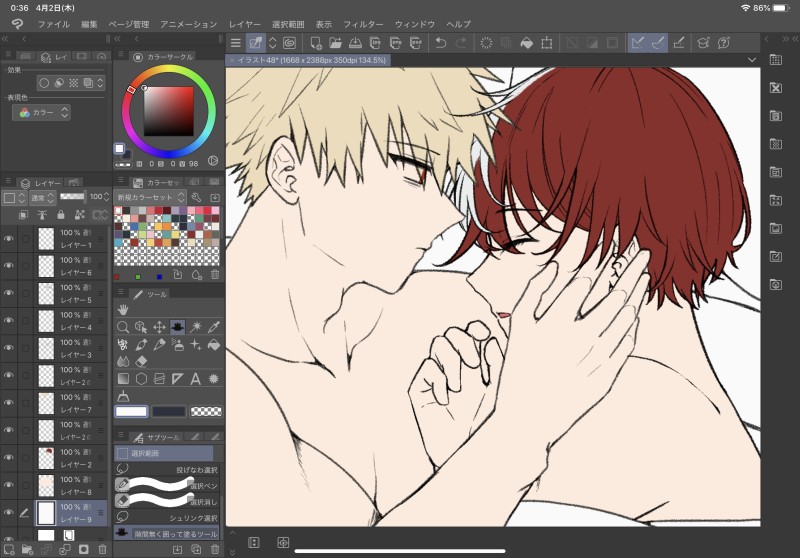800x558 pixels.
Task: Expand the canvas tab list chevron
Action: coord(752,60)
